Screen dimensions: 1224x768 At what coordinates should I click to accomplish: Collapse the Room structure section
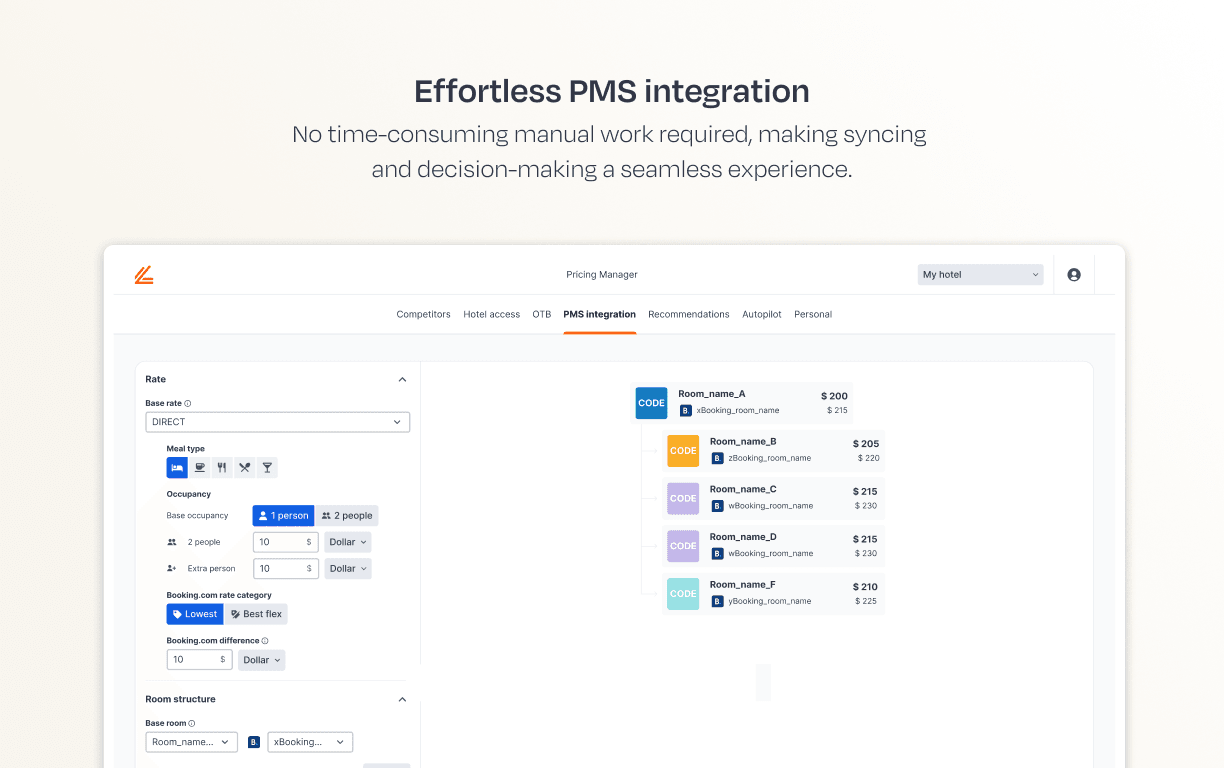[x=402, y=699]
